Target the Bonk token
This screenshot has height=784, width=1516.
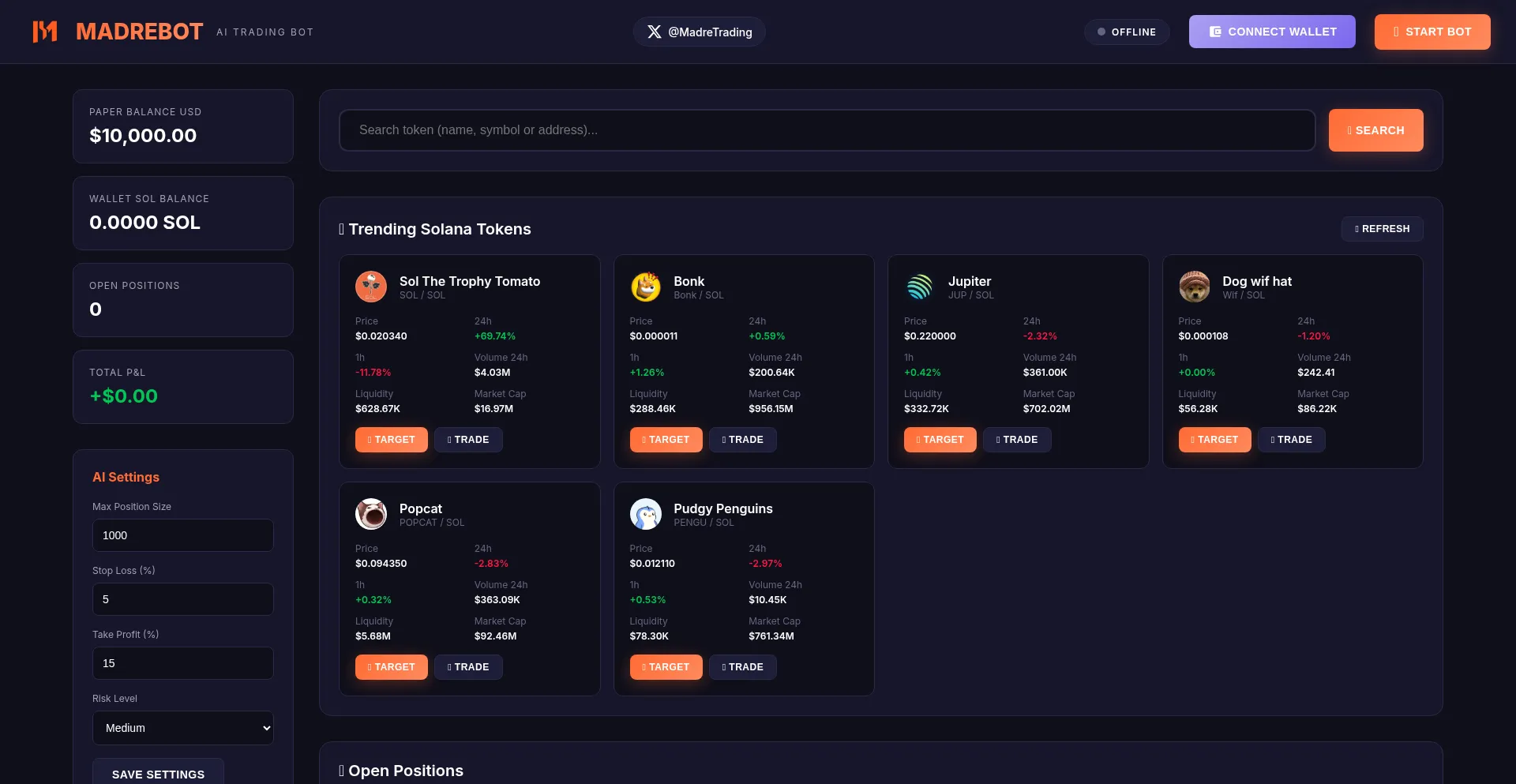pos(666,440)
